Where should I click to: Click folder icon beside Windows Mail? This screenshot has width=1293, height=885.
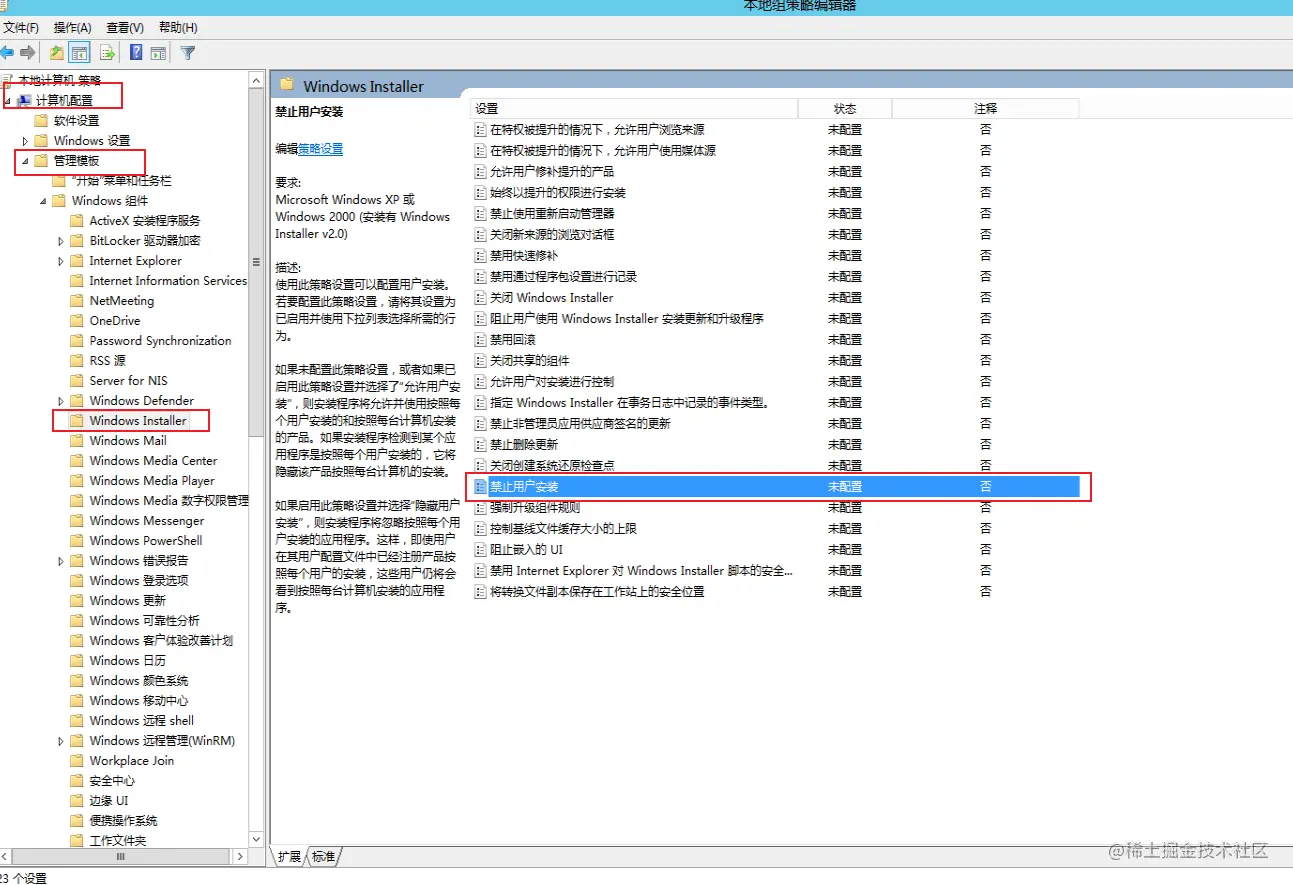click(x=77, y=440)
